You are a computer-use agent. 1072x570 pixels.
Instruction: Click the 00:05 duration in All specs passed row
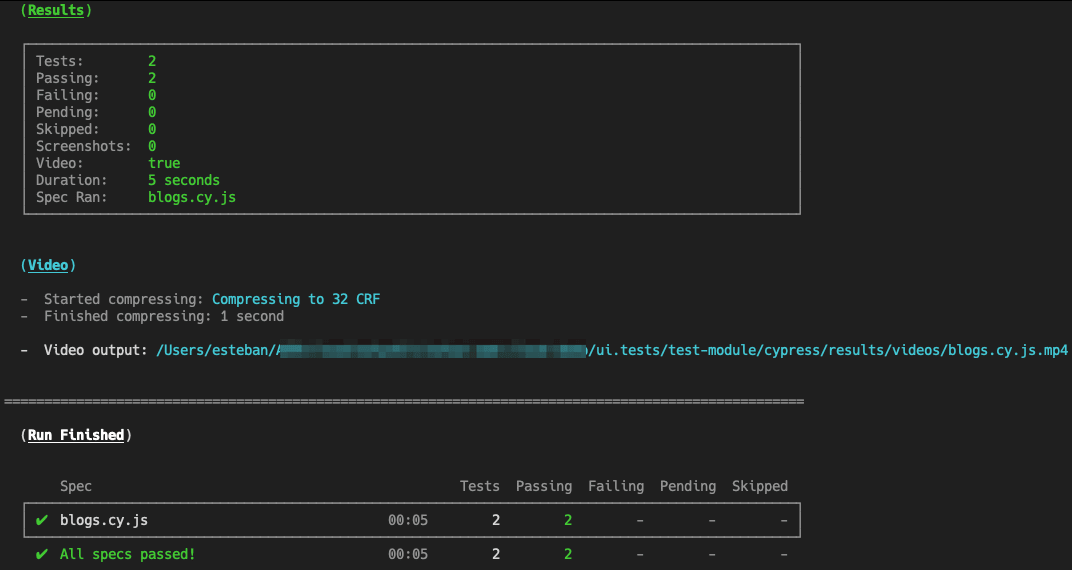coord(408,554)
